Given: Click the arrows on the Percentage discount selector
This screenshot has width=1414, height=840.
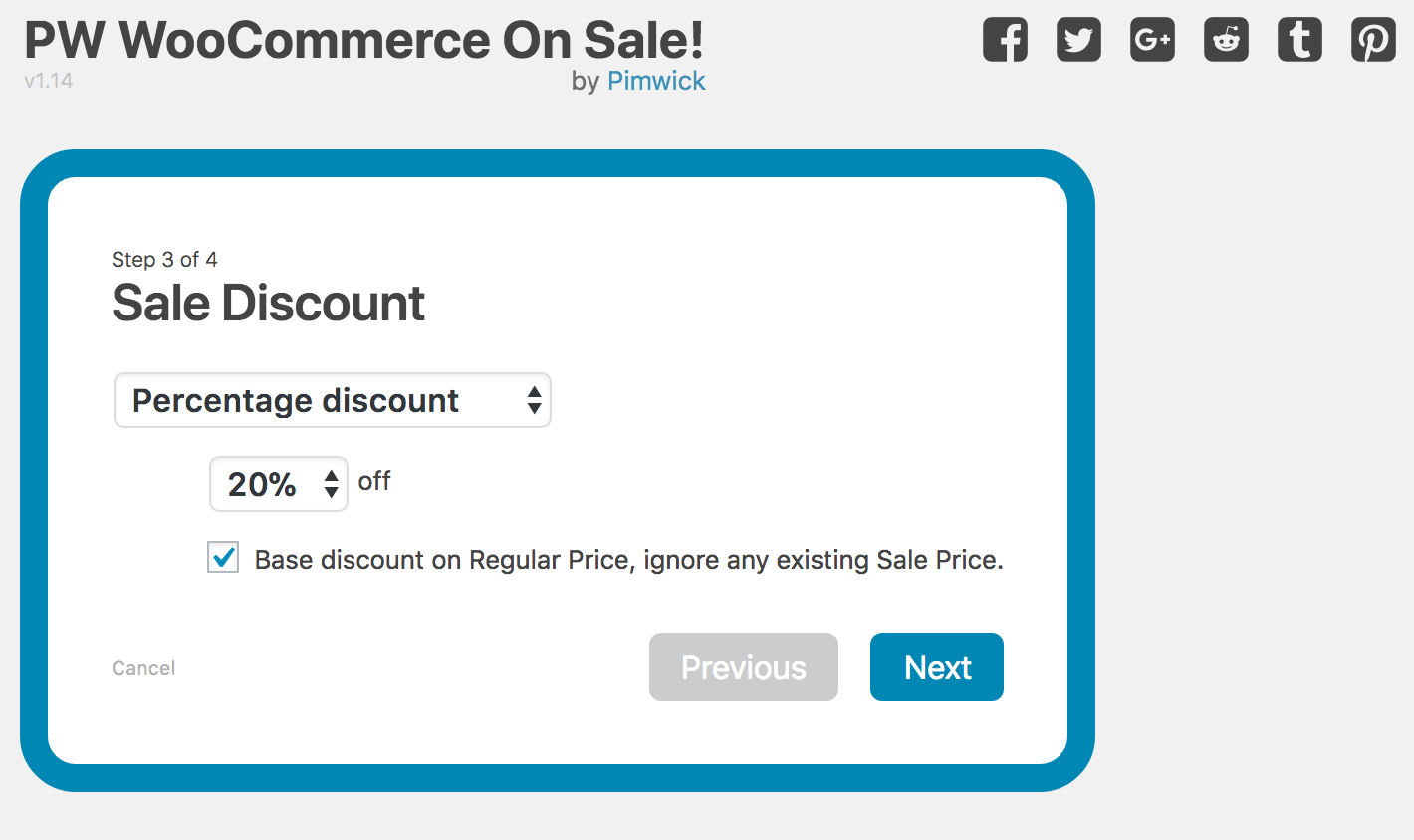Looking at the screenshot, I should coord(535,400).
